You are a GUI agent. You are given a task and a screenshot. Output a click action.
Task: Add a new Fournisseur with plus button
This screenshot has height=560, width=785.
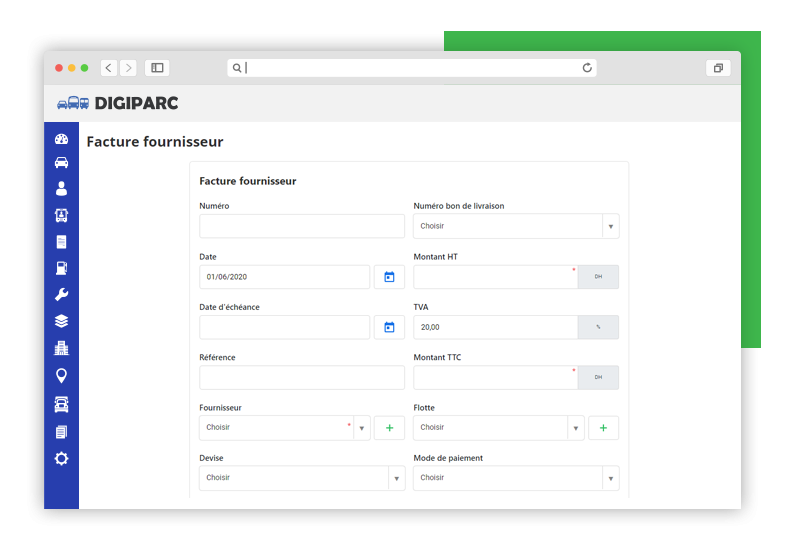389,428
